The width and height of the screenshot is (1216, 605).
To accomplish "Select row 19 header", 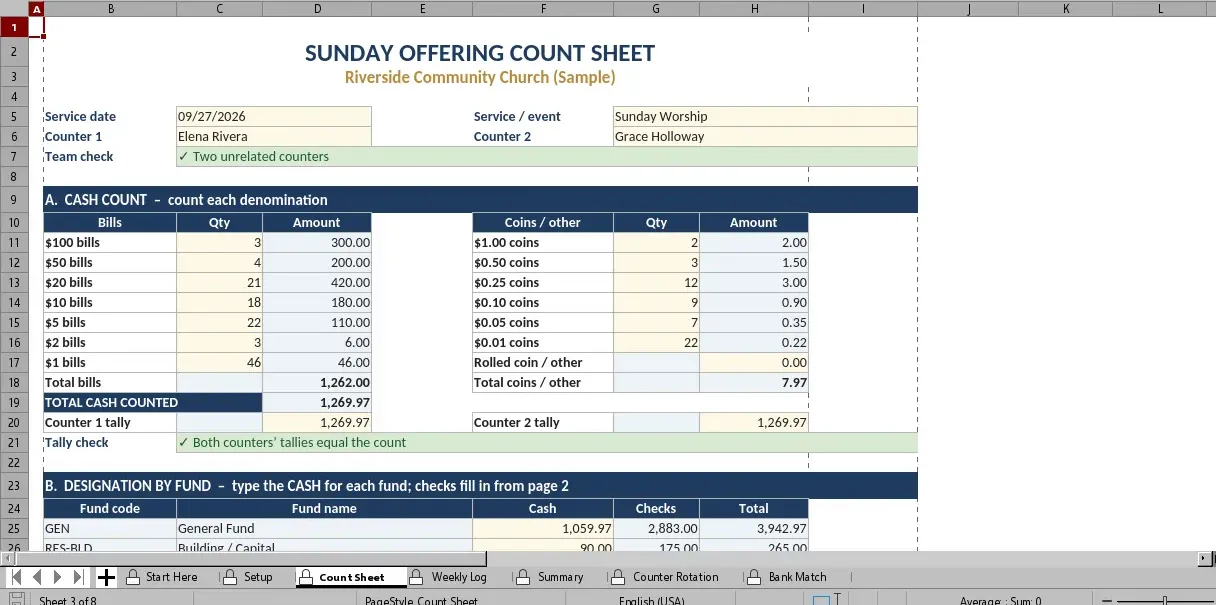I will pos(14,402).
